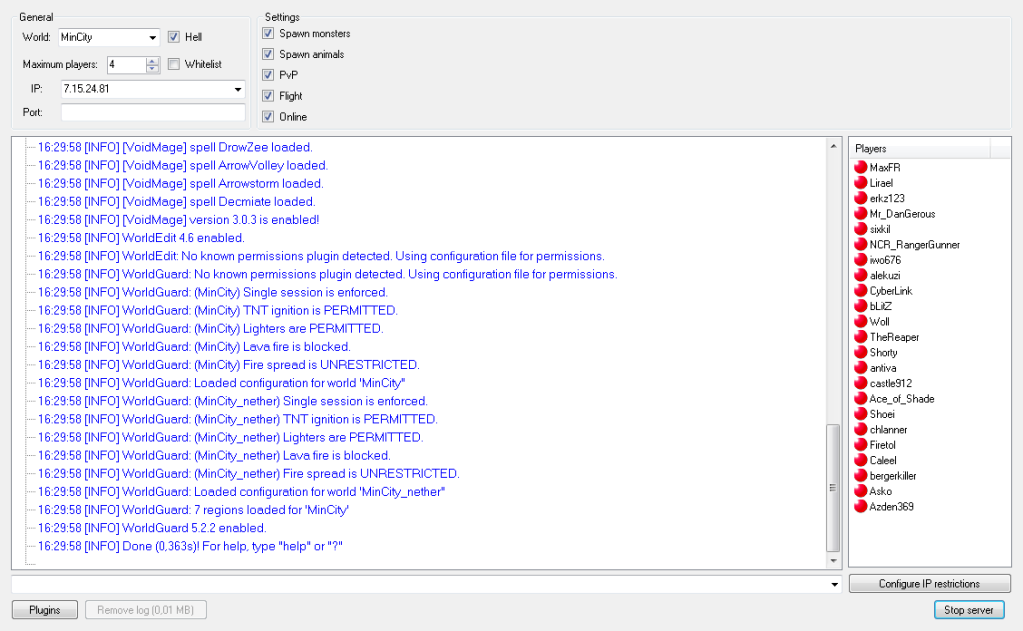Viewport: 1023px width, 631px height.
Task: Decrease Maximum players with down arrow
Action: click(x=152, y=69)
